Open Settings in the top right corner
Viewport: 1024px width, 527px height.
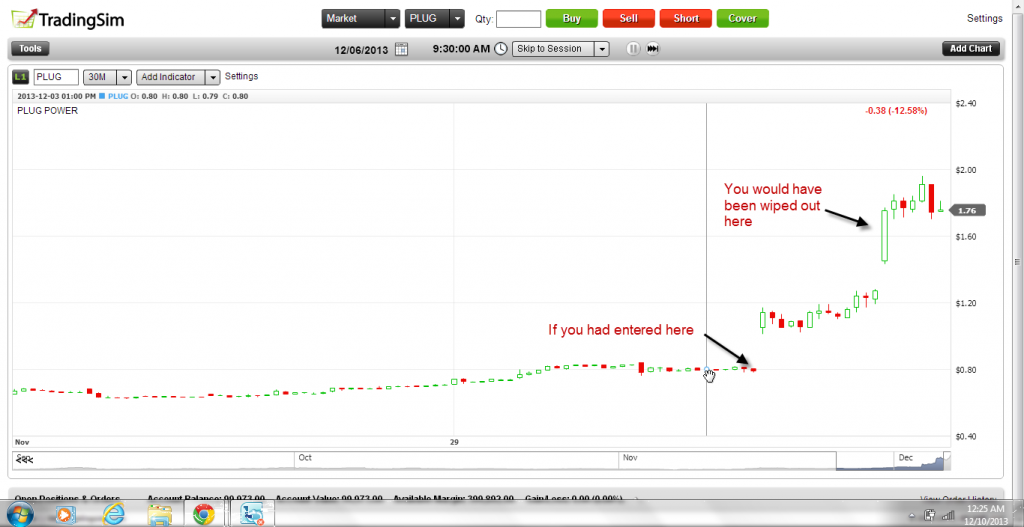click(984, 18)
